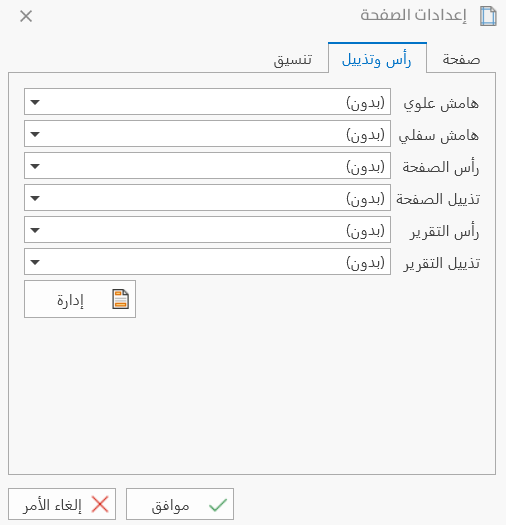Click the (بدون) value in هامش سفلي field
Screen dimensions: 506x525
tap(365, 134)
